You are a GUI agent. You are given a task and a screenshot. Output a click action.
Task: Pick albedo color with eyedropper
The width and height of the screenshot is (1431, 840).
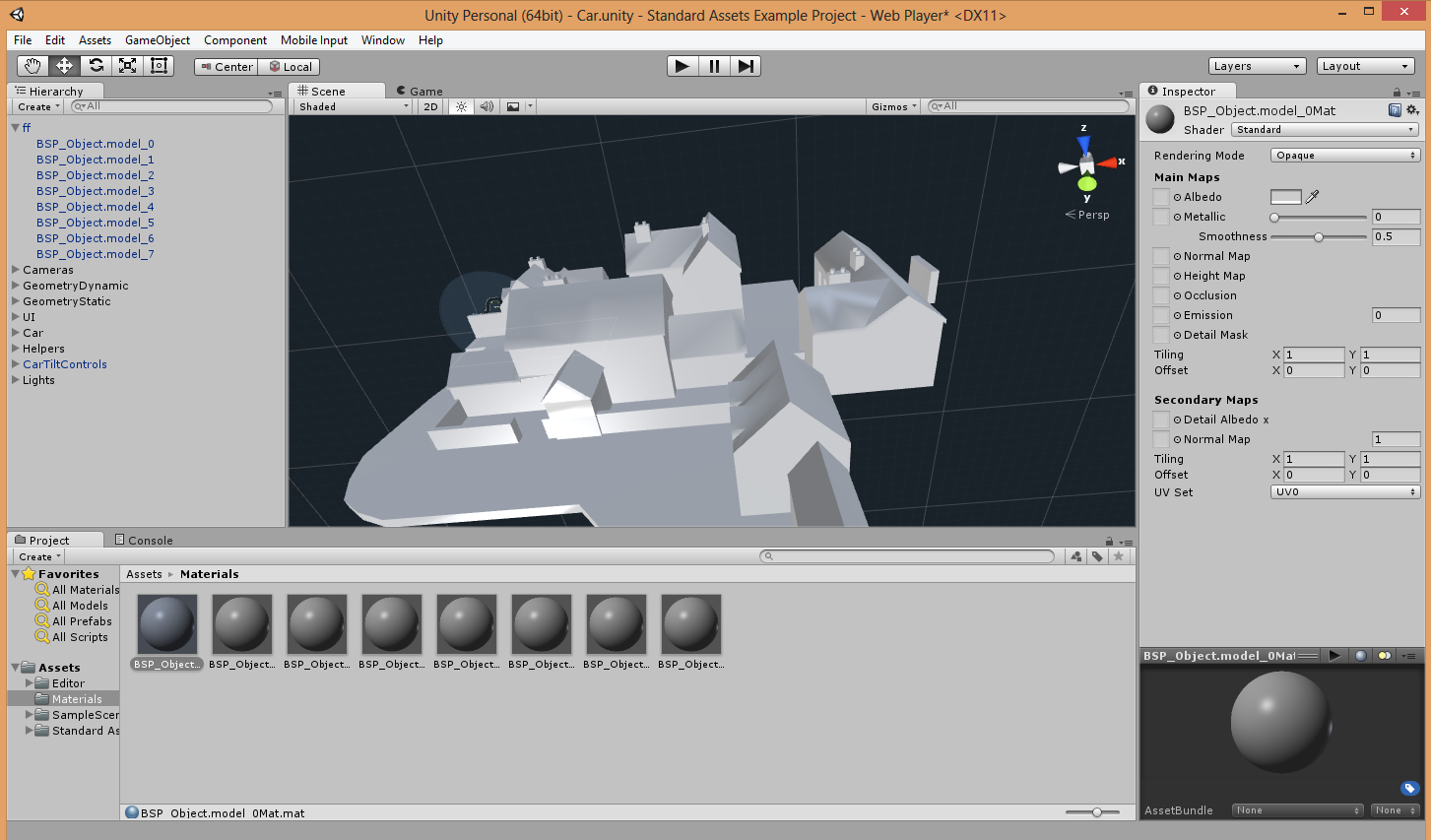pos(1312,197)
